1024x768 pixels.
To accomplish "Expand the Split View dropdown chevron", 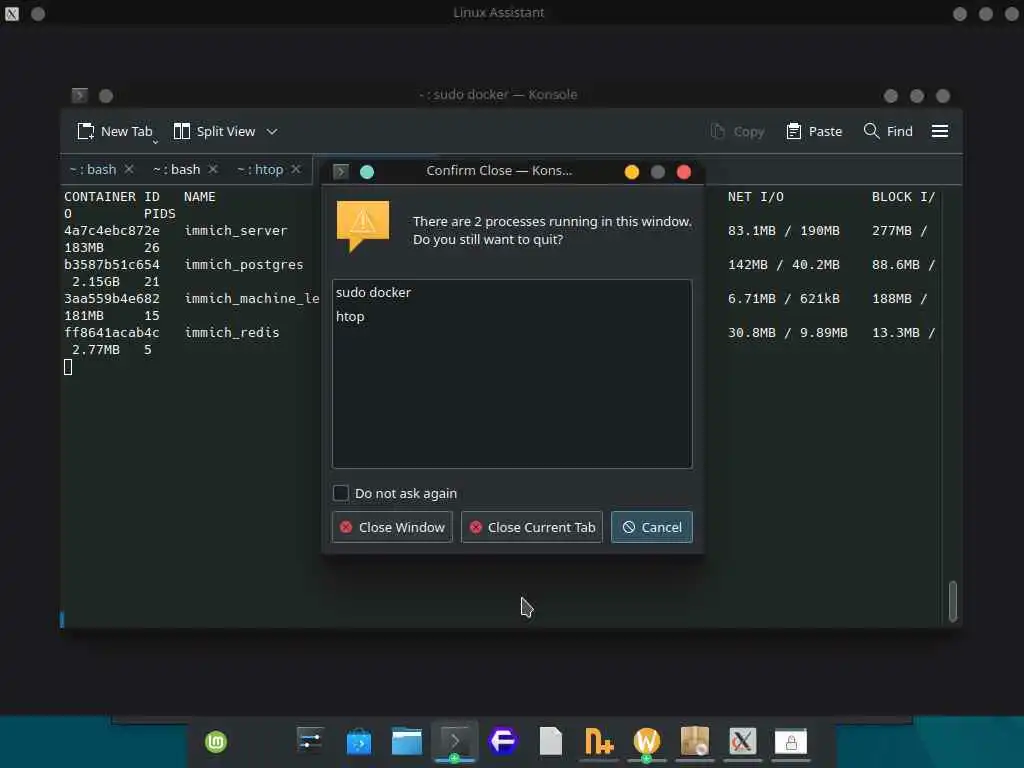I will coord(272,131).
